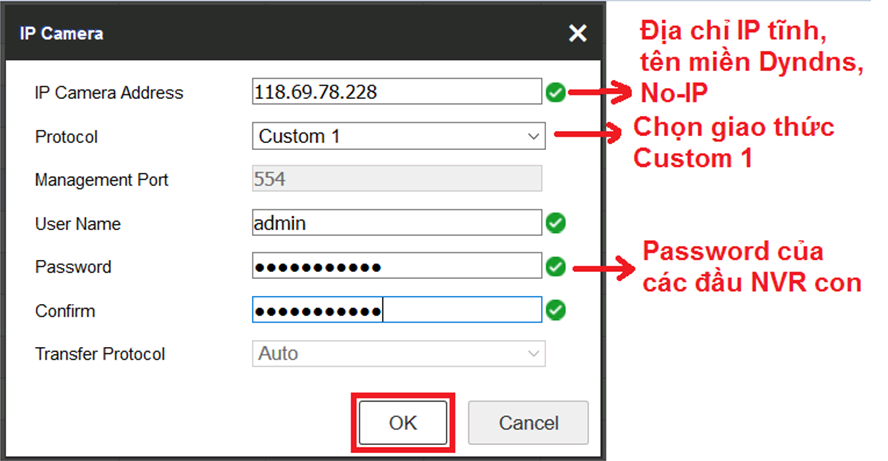Click the Management Port field showing 554
Image resolution: width=888 pixels, height=461 pixels.
(x=396, y=180)
